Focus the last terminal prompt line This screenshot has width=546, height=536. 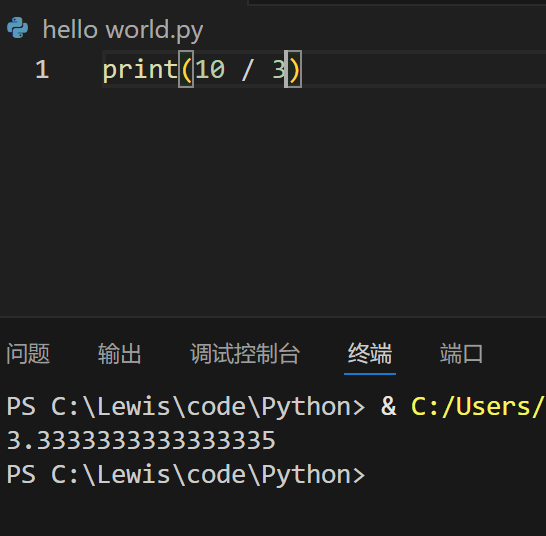click(186, 475)
